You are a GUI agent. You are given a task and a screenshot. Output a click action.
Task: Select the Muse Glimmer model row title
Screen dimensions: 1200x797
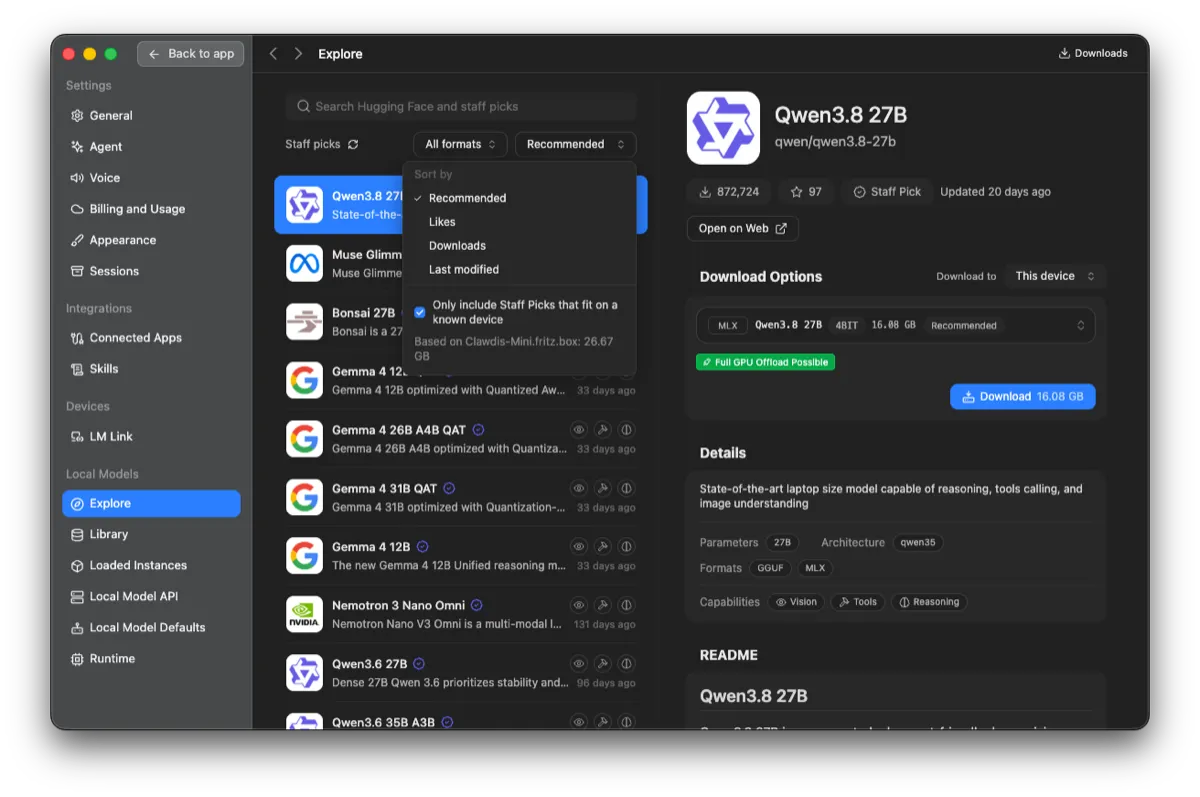[367, 255]
